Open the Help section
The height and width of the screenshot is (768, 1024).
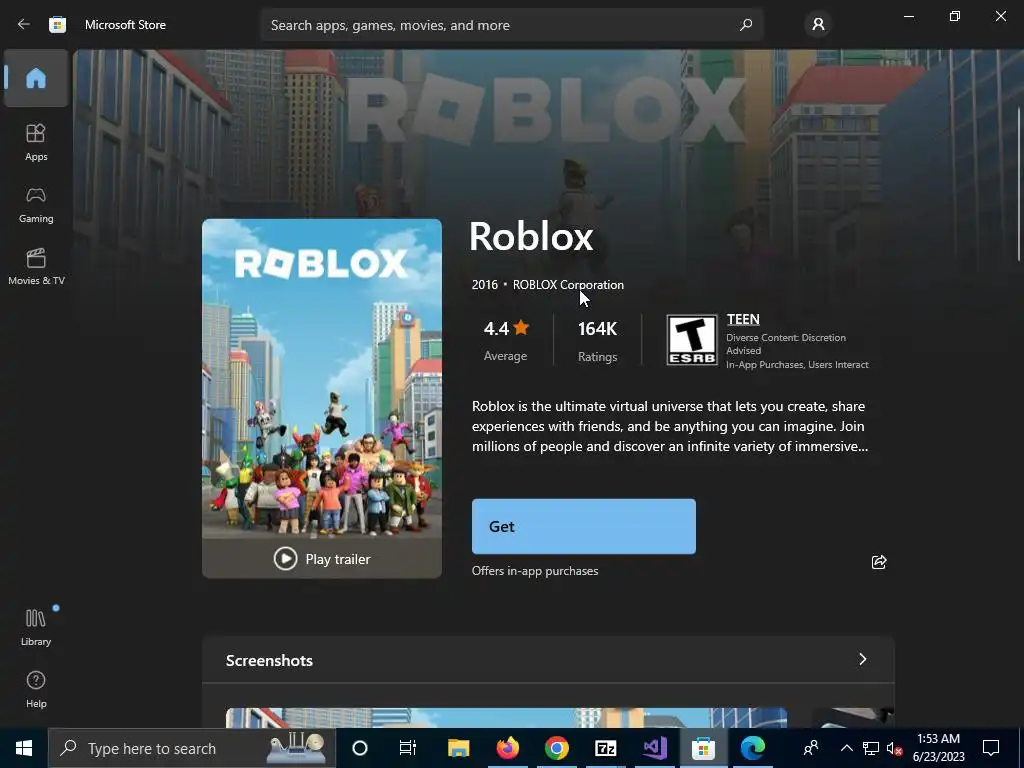(36, 689)
